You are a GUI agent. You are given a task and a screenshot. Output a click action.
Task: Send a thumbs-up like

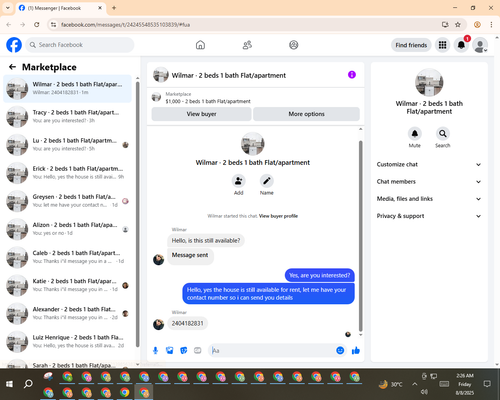(356, 350)
